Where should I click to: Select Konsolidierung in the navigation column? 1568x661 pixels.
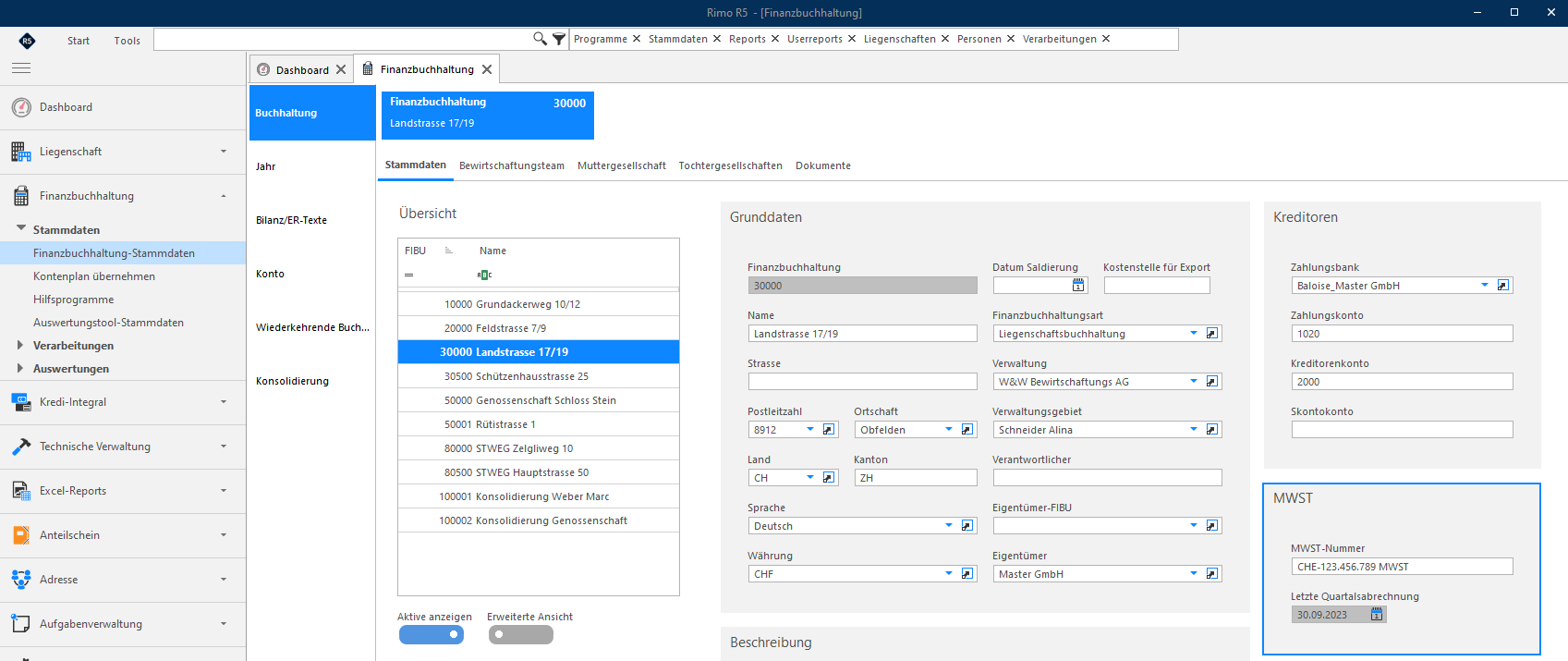coord(312,381)
